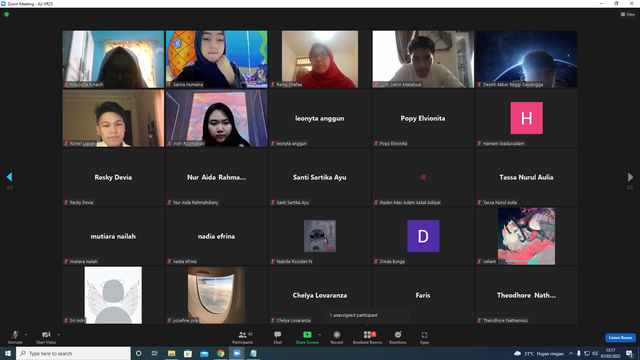Click the angel silhouette avatar tile
Screen dimensions: 640x360
[113, 295]
